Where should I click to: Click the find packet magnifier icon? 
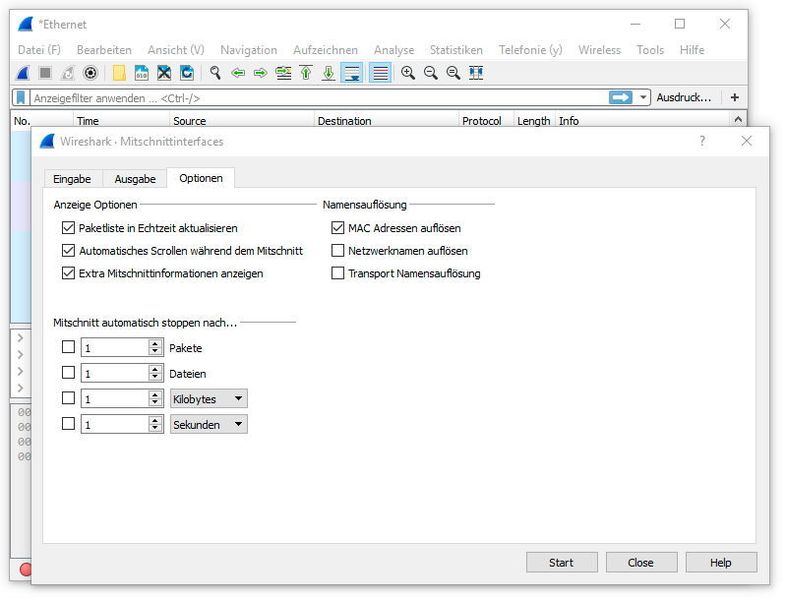click(x=215, y=73)
